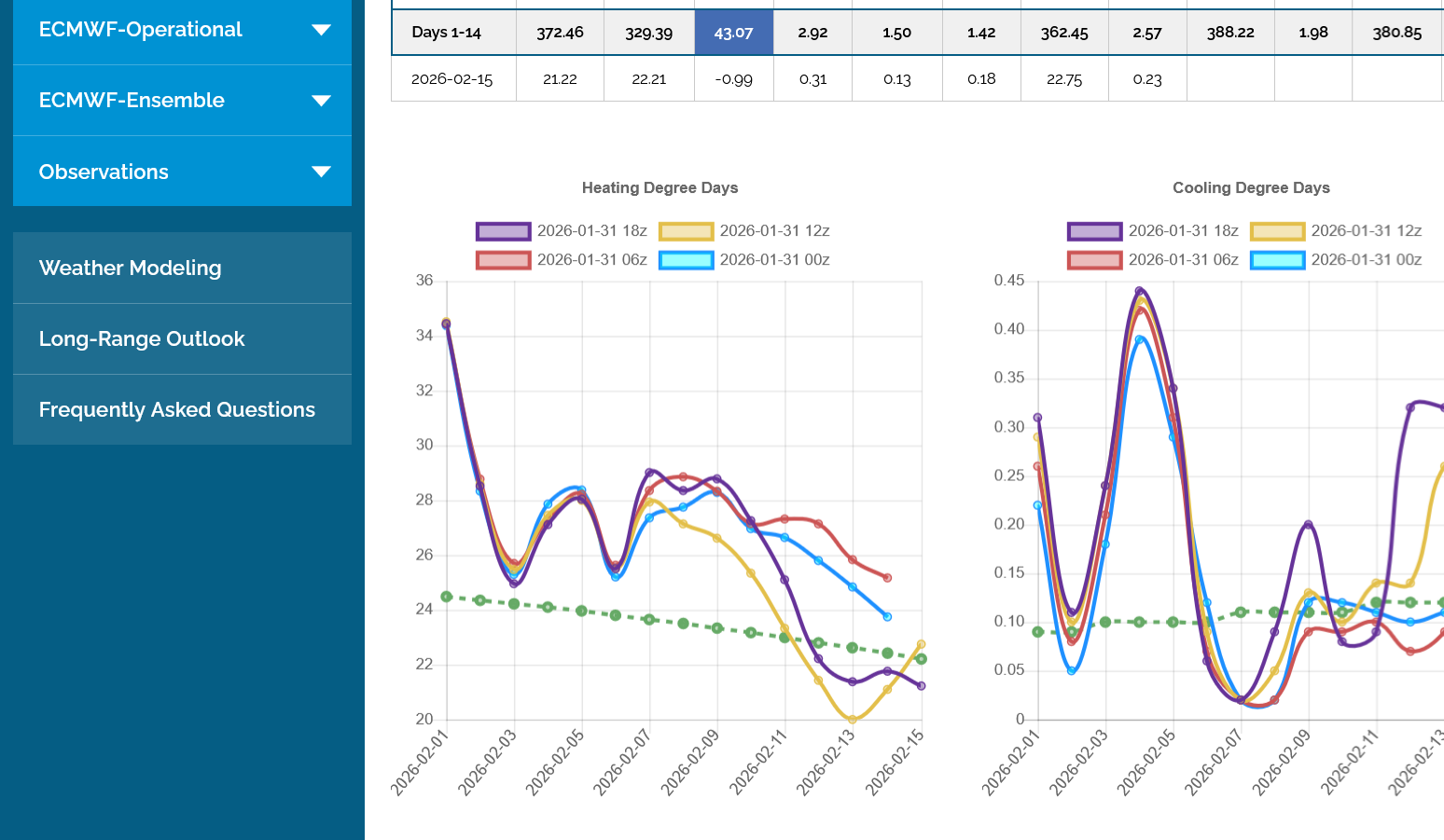Image resolution: width=1444 pixels, height=840 pixels.
Task: Click the 2026-02-15 row date cell
Action: pyautogui.click(x=452, y=79)
